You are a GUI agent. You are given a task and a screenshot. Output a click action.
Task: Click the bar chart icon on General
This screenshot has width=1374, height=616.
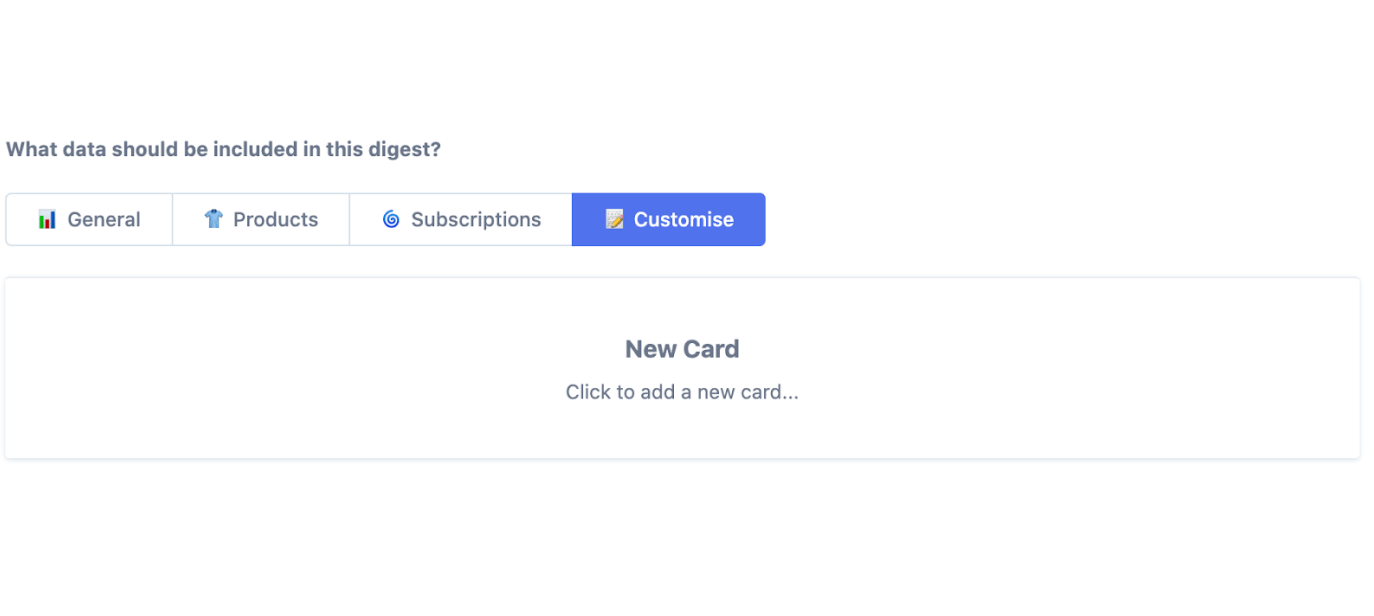pyautogui.click(x=47, y=220)
